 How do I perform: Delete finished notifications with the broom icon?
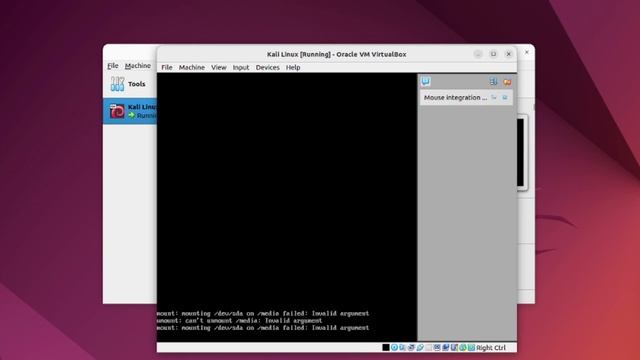[507, 82]
